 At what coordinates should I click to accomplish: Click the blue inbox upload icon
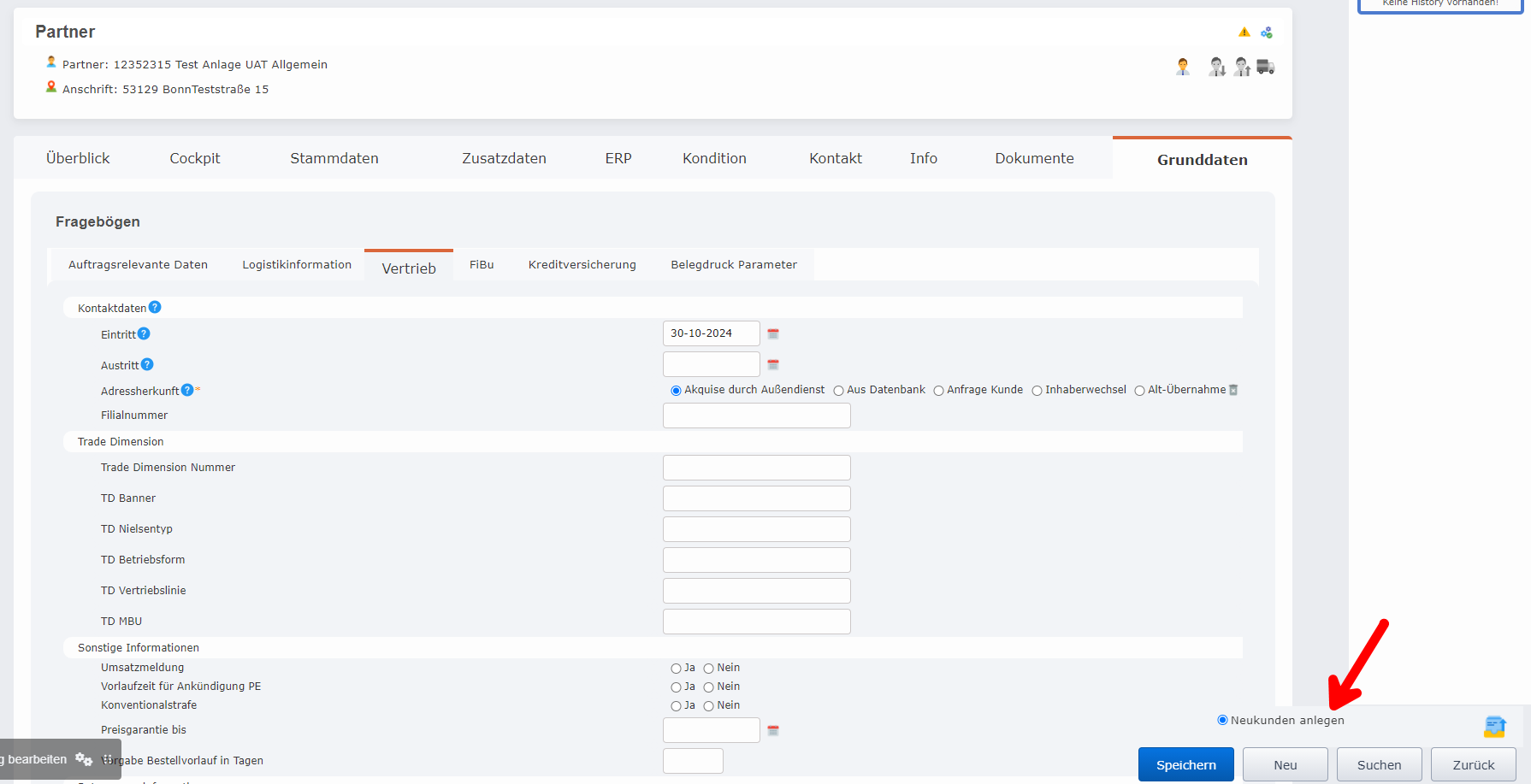click(x=1494, y=727)
